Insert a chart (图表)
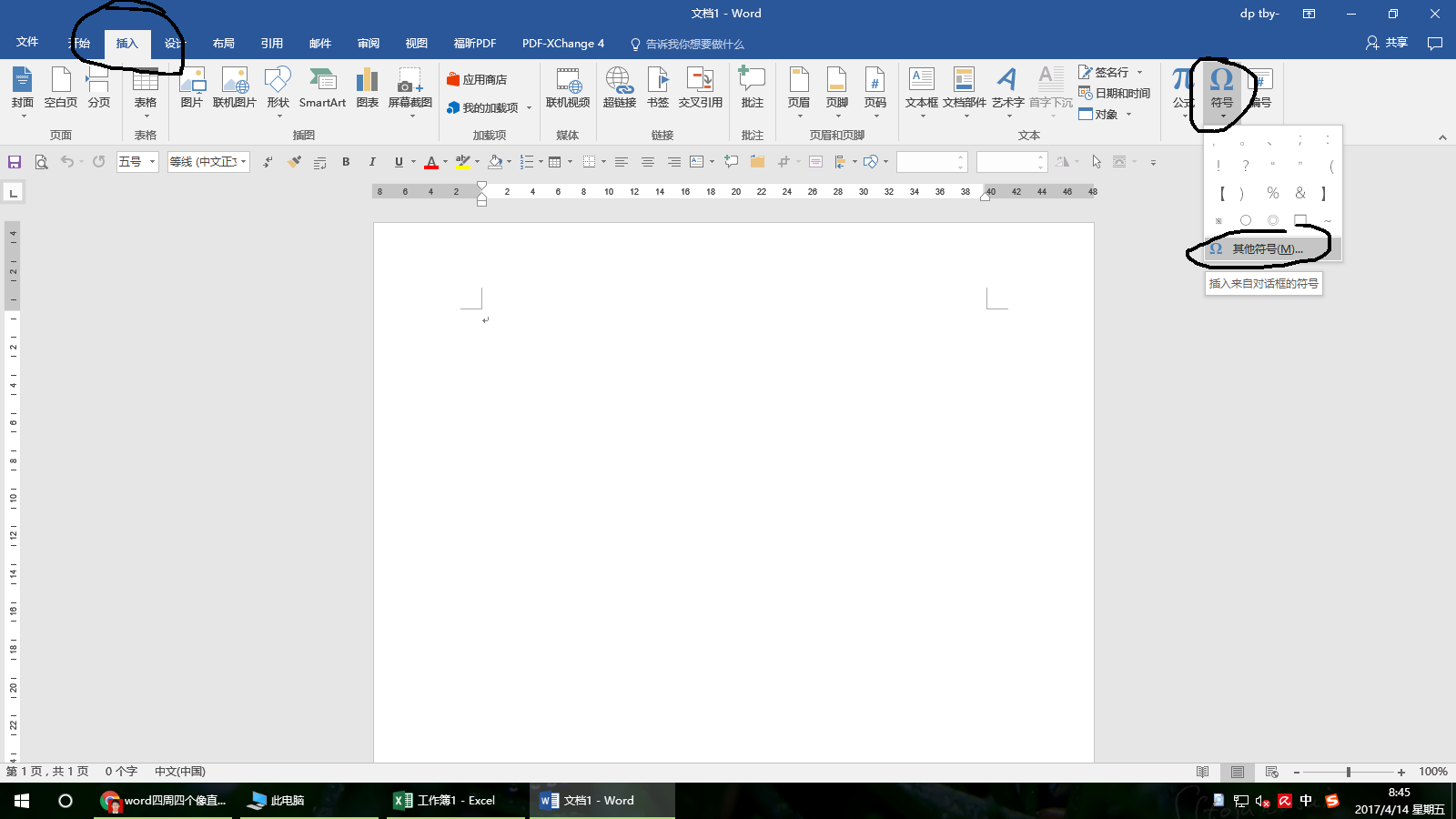The height and width of the screenshot is (819, 1456). pyautogui.click(x=368, y=89)
